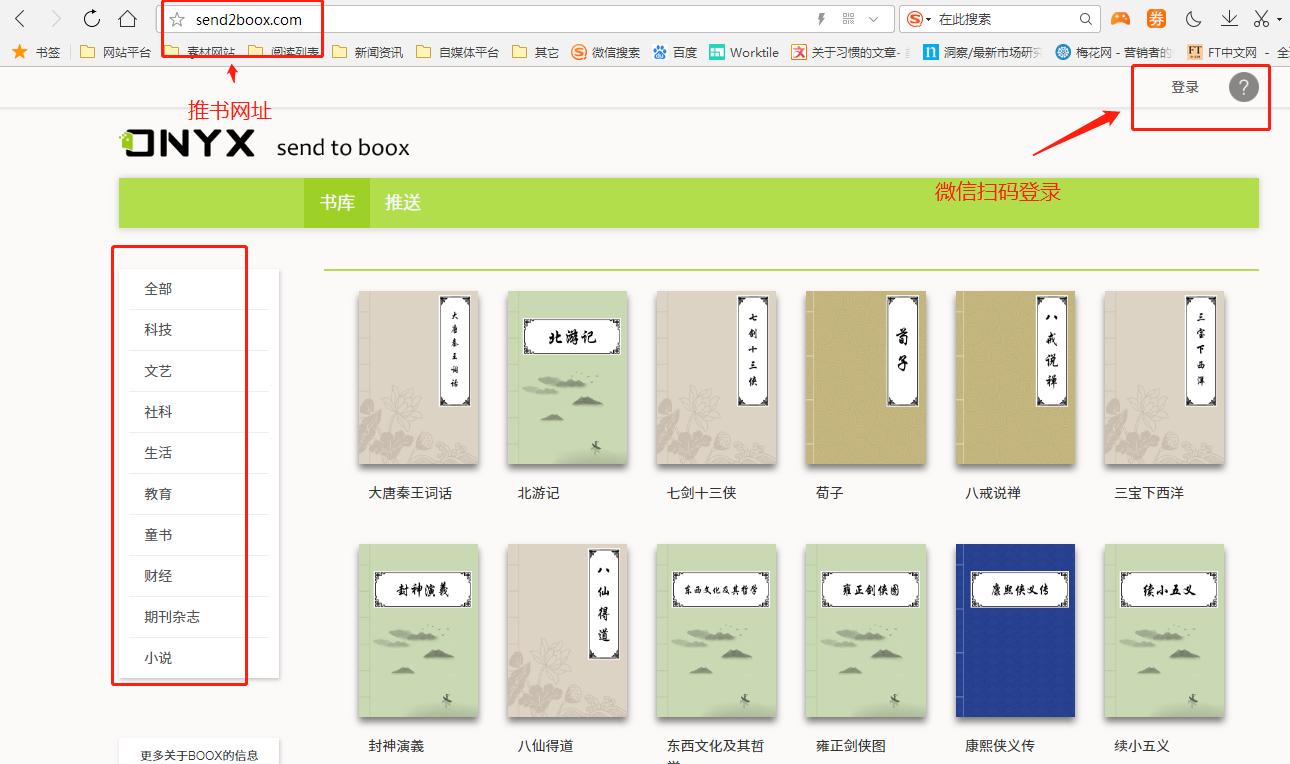The width and height of the screenshot is (1290, 764).
Task: Bookmark this page with the star icon
Action: tap(177, 19)
